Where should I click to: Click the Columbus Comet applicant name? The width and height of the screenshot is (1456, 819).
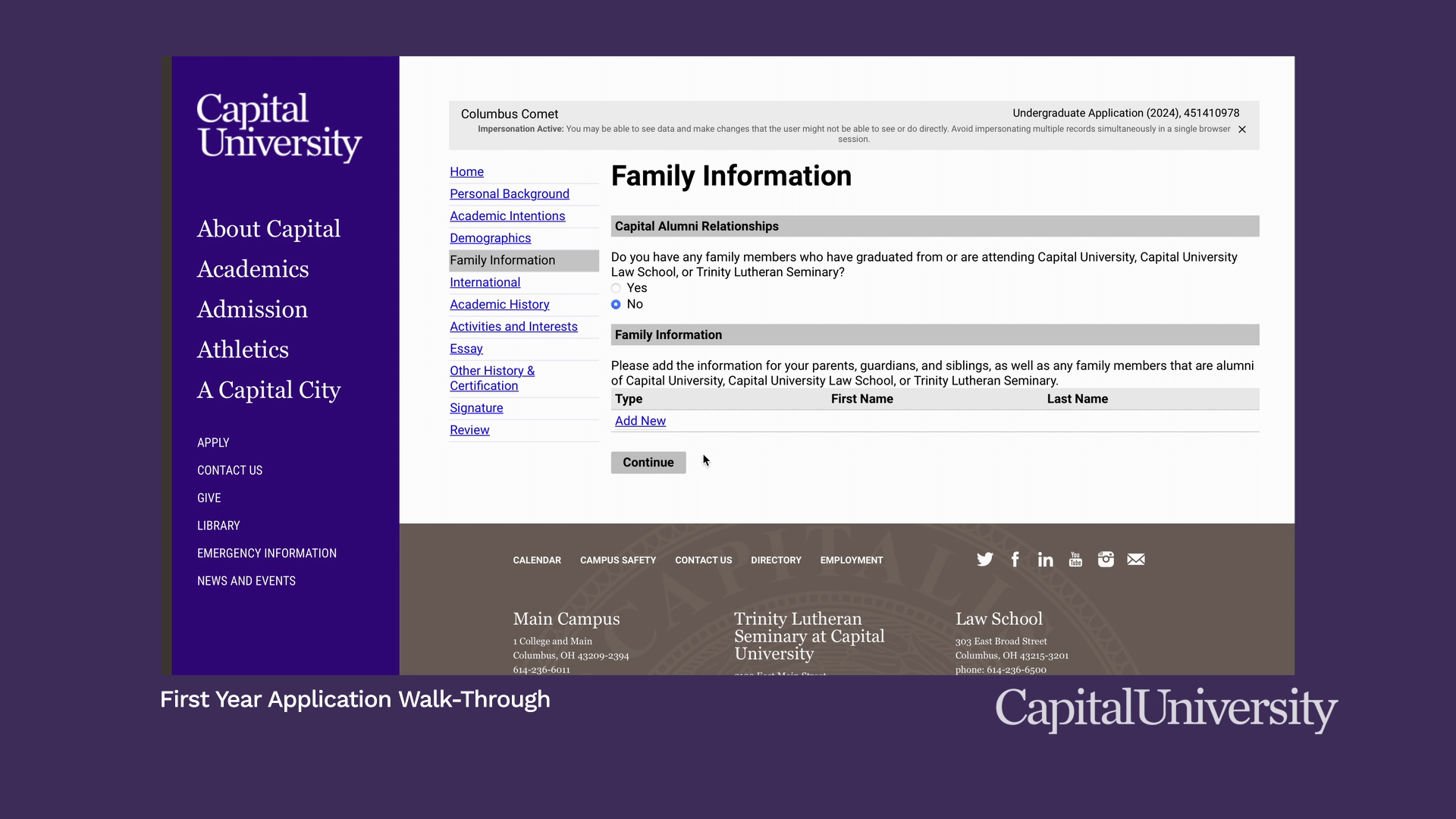coord(510,114)
